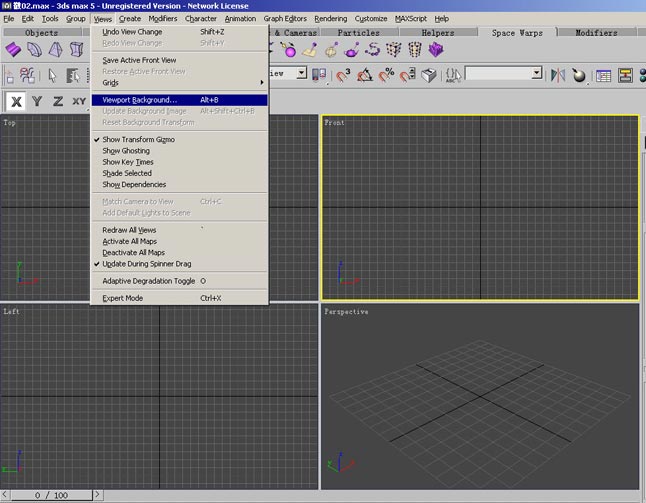Click the box-shaped icon after Spinner Snap
The width and height of the screenshot is (646, 503).
coord(429,75)
